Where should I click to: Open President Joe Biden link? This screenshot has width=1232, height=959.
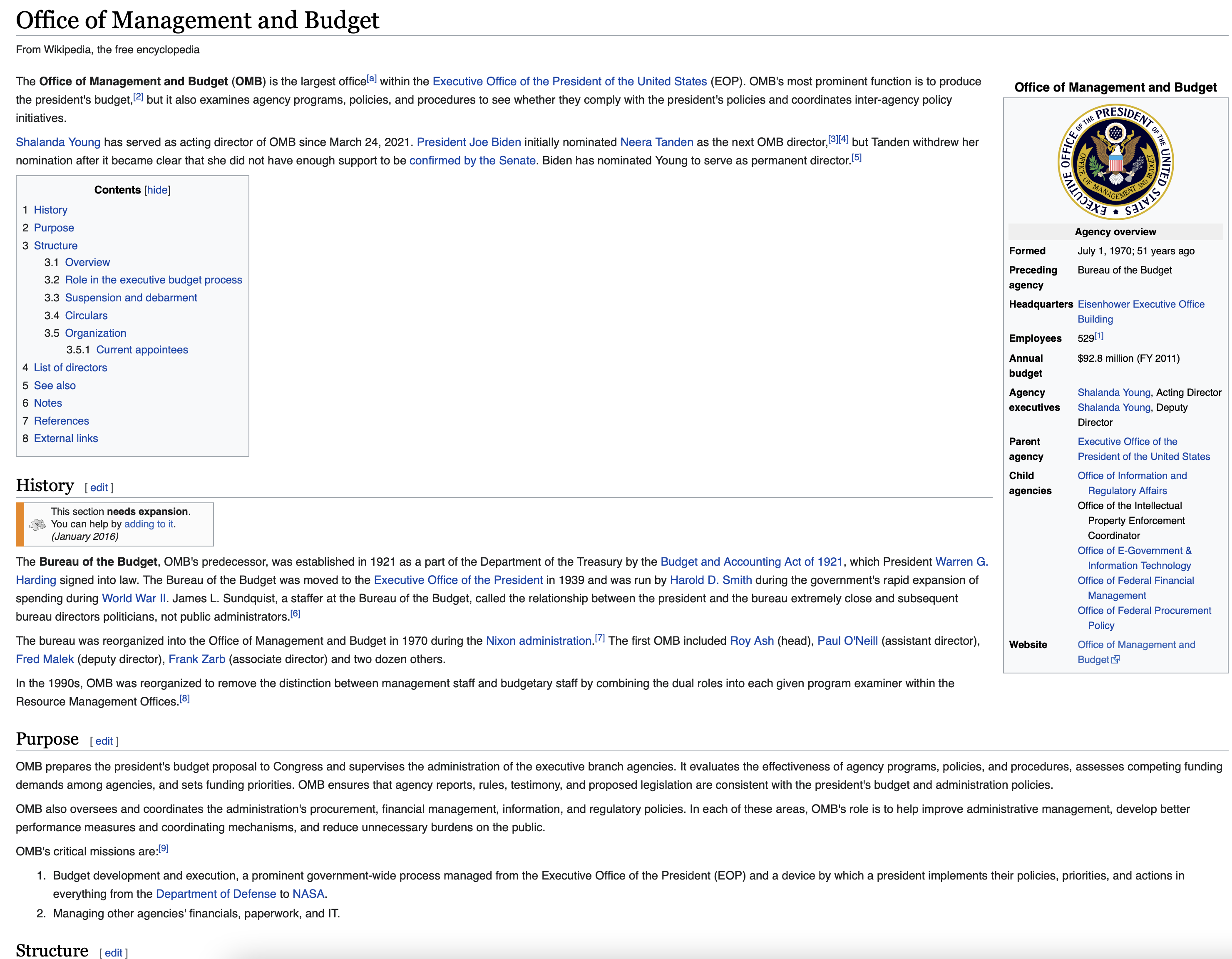[x=469, y=142]
